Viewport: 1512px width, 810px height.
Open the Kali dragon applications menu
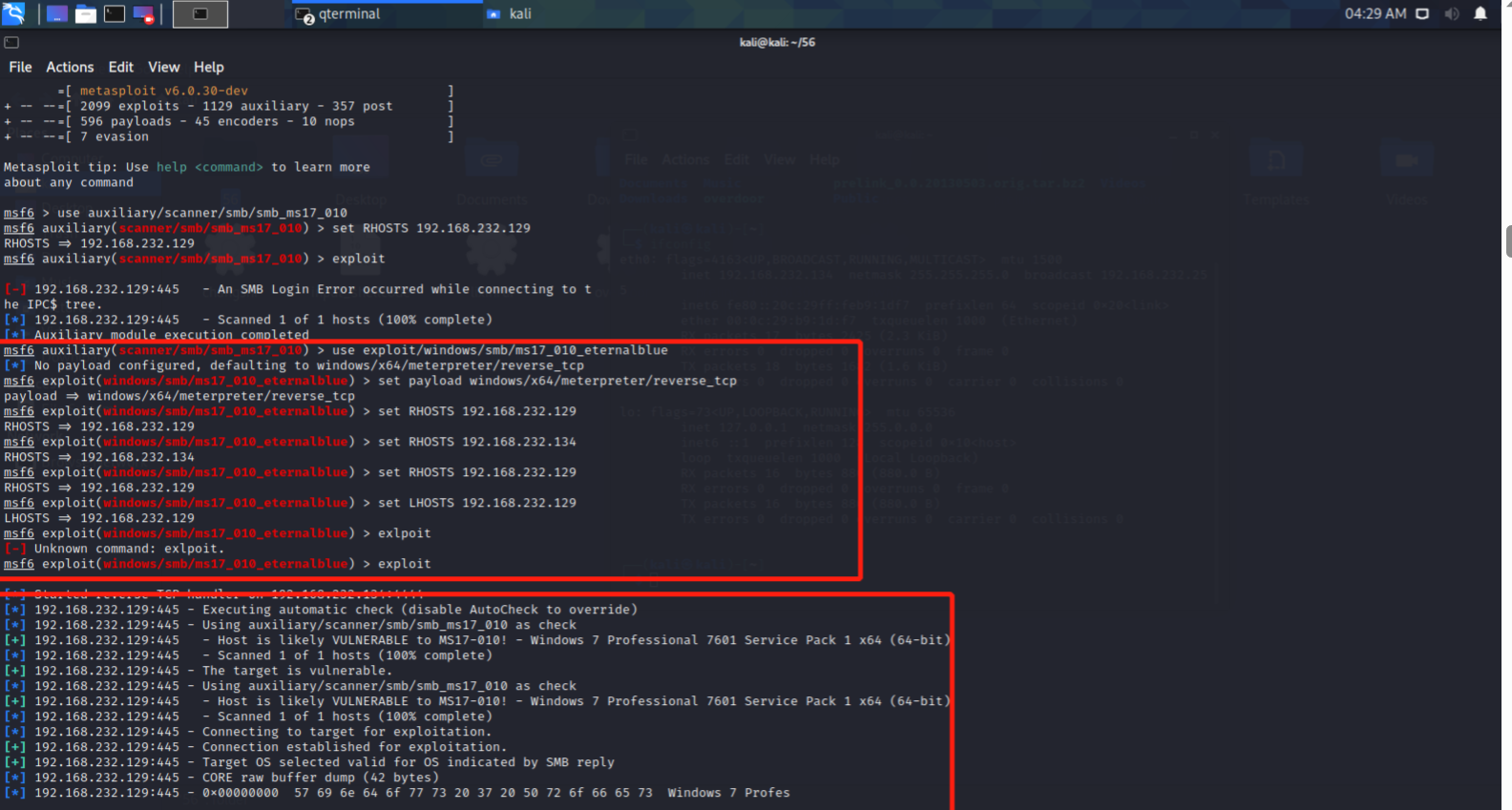[x=13, y=13]
